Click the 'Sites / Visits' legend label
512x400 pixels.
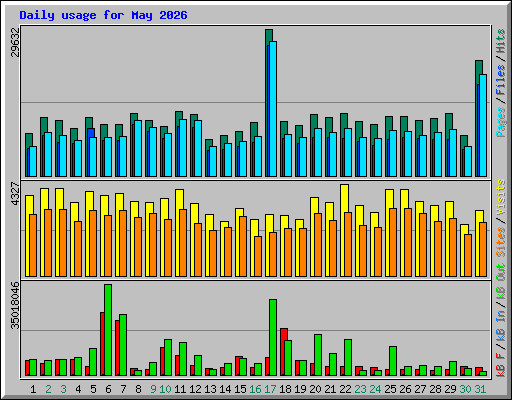(501, 218)
